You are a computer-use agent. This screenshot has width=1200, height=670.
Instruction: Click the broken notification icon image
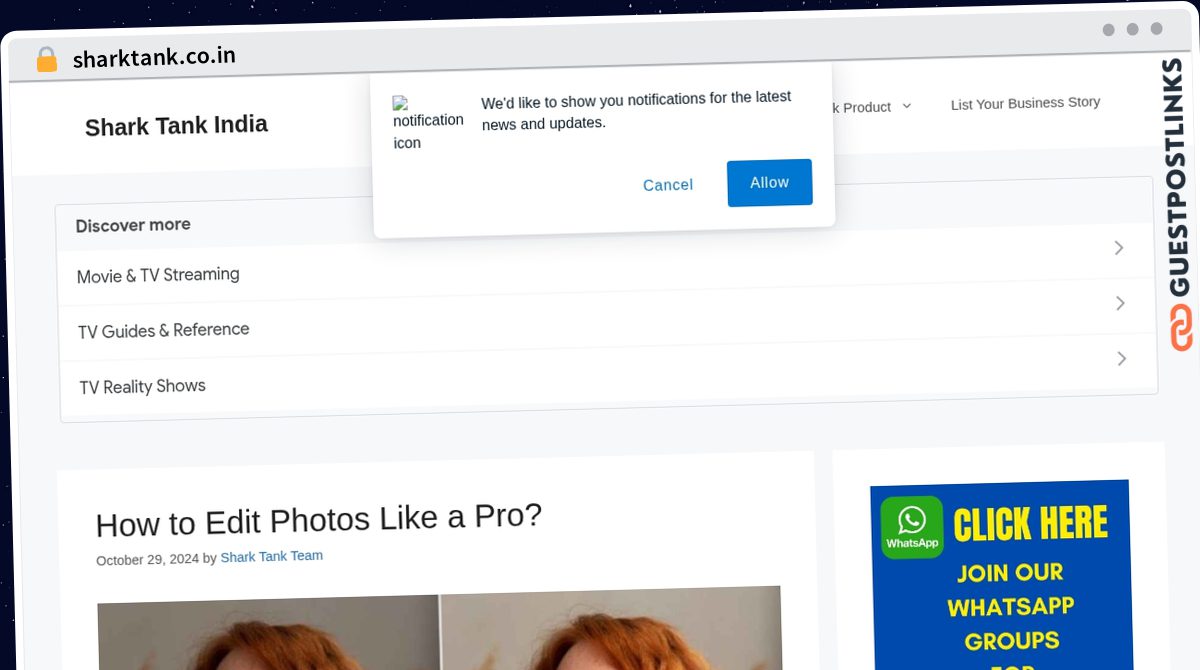(428, 123)
